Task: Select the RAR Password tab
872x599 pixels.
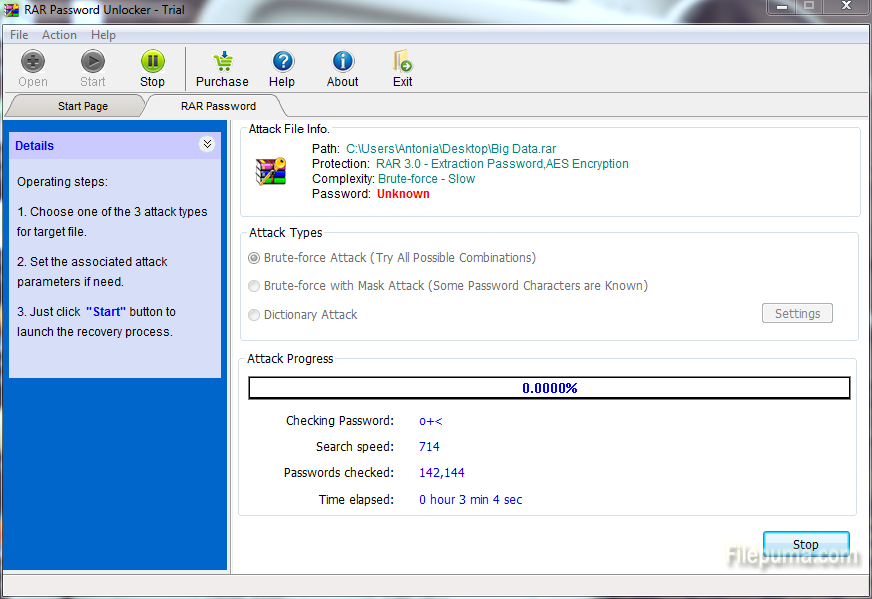Action: [217, 106]
